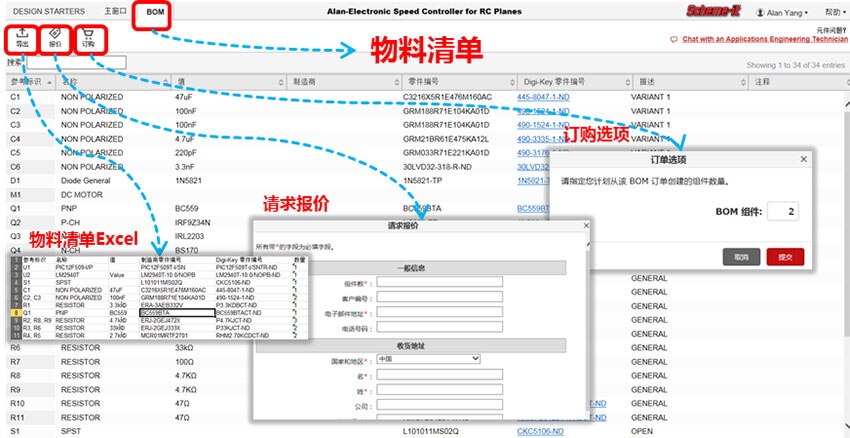The image size is (850, 438).
Task: Sort by the 参考标识 column arrow
Action: pyautogui.click(x=50, y=82)
